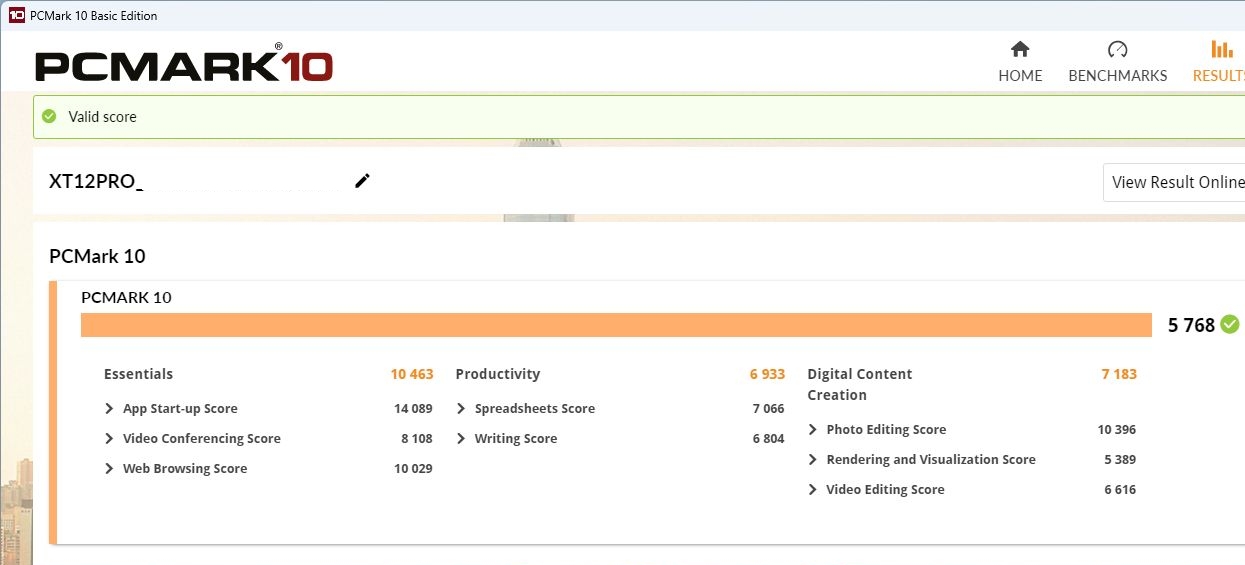Expand App Start-up Score details
Image resolution: width=1245 pixels, height=565 pixels.
click(x=109, y=408)
